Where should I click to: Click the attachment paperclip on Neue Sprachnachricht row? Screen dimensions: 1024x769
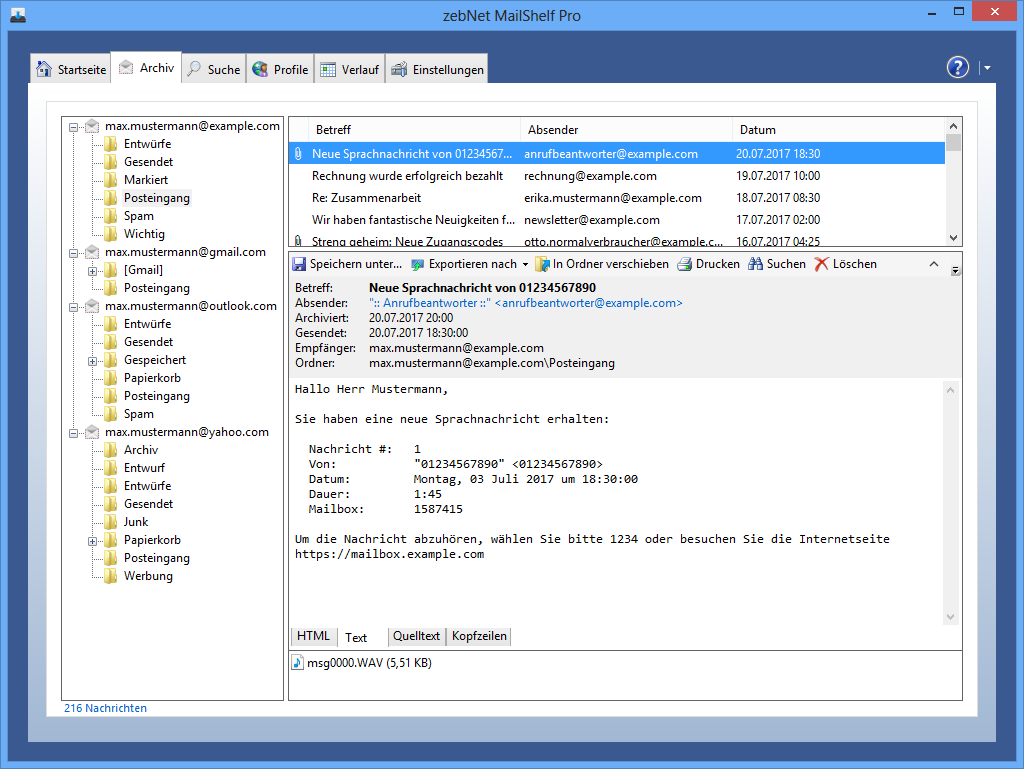point(298,154)
